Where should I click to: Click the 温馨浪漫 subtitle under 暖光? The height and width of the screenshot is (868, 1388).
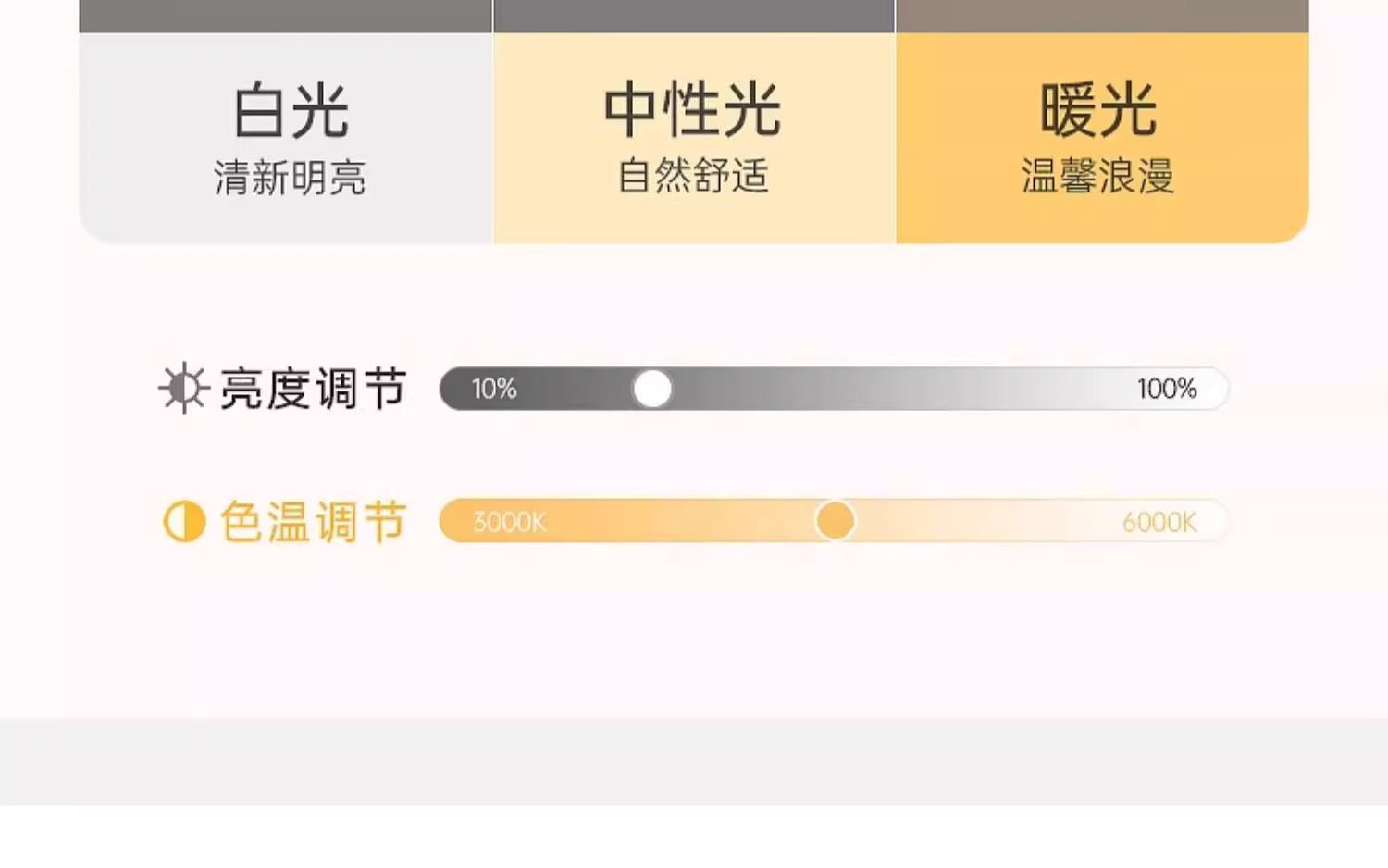pos(1097,176)
